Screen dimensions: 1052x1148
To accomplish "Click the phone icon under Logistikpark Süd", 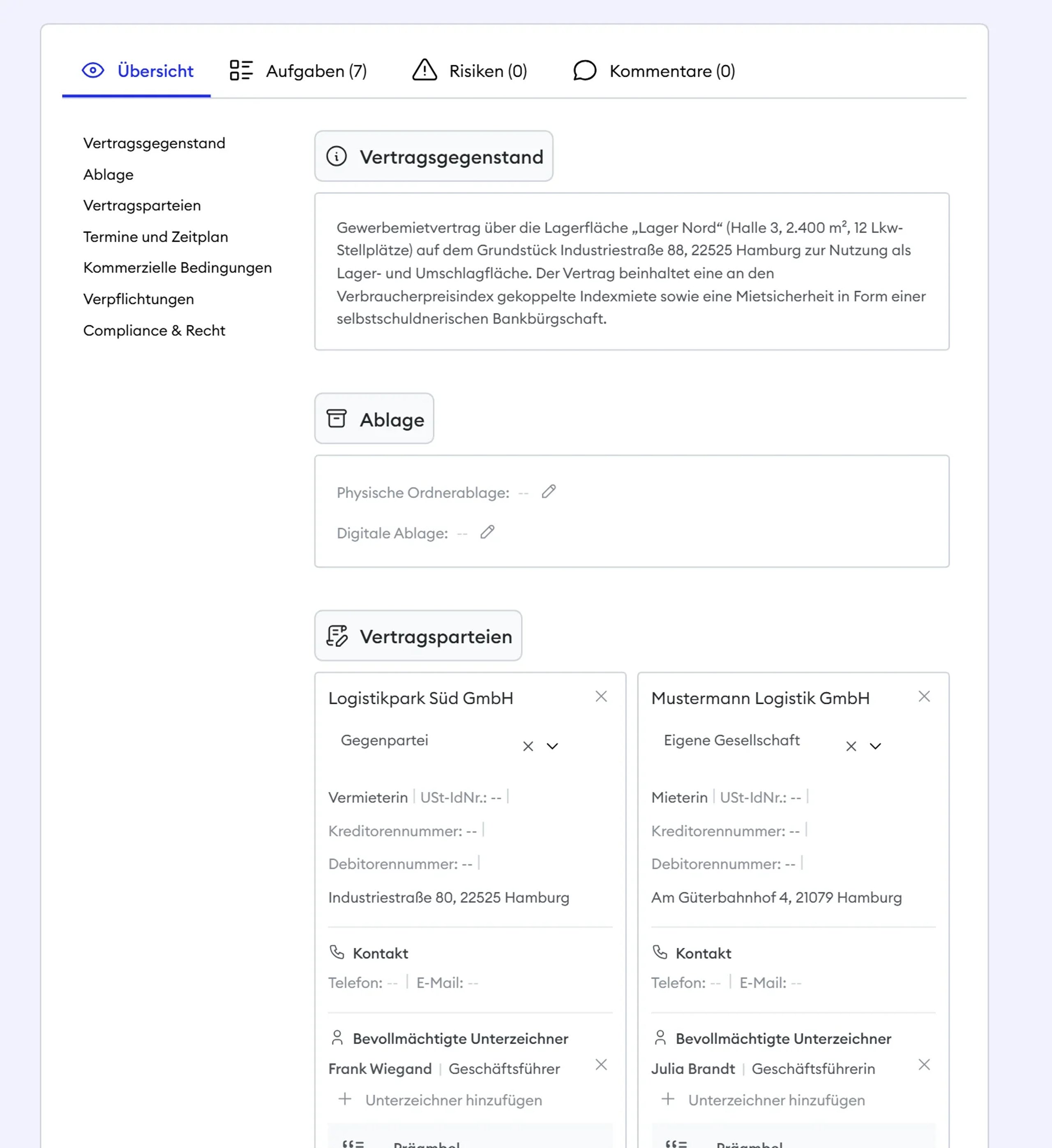I will pos(337,952).
